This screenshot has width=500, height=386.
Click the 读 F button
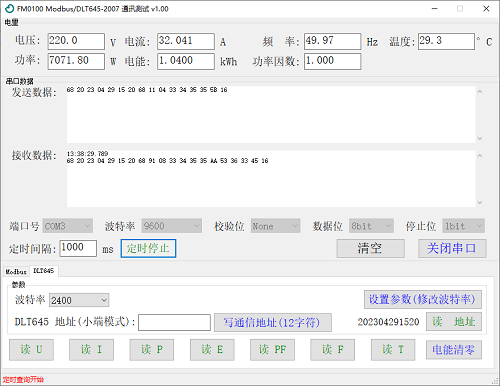click(332, 350)
